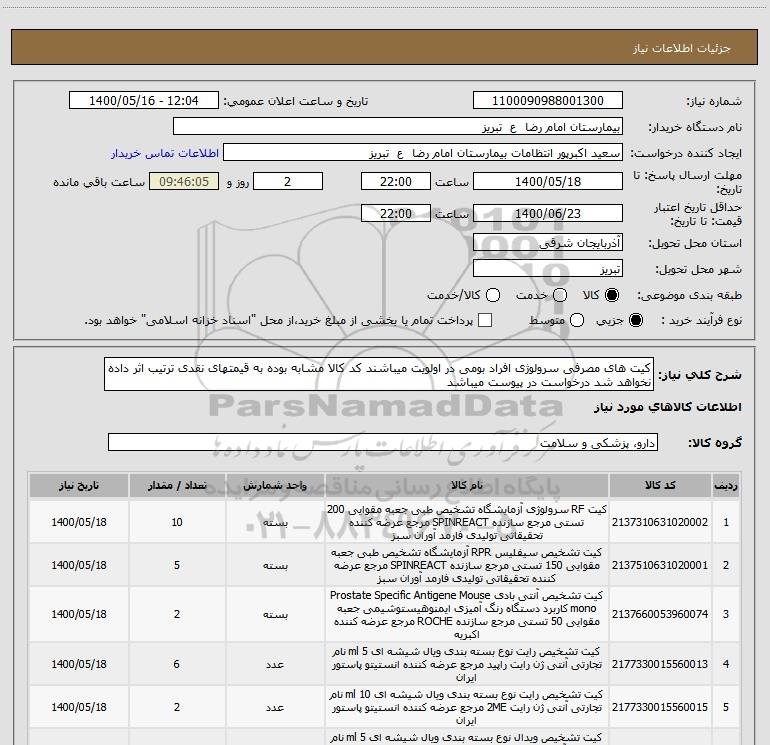Choose the متوسط purchase type radio
The image size is (770, 745).
(577, 320)
